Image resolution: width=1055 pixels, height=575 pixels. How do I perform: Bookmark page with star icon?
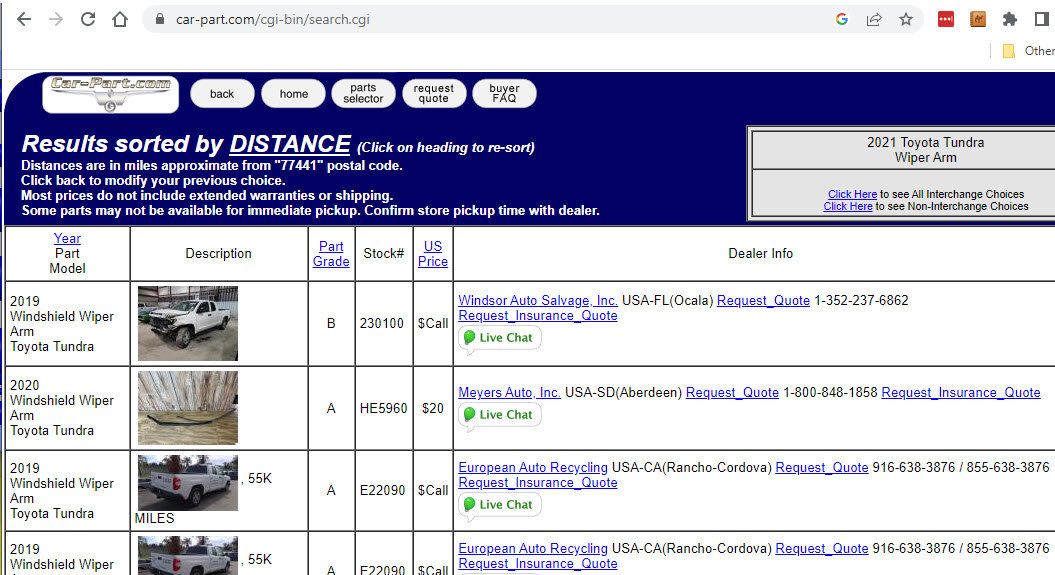(x=906, y=19)
